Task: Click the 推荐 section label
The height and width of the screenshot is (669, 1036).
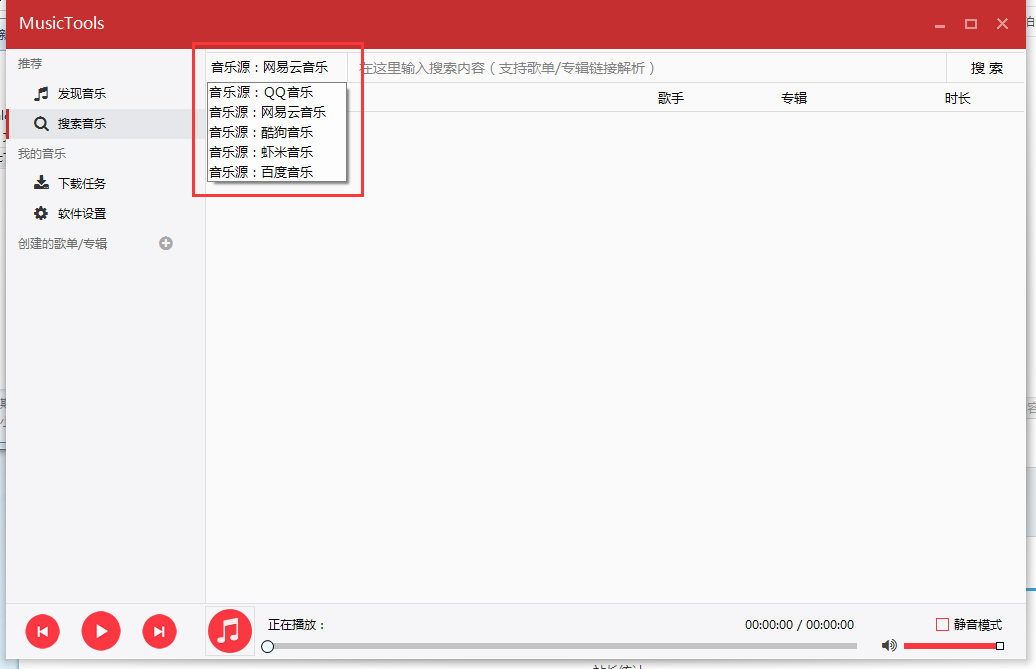Action: pyautogui.click(x=30, y=64)
